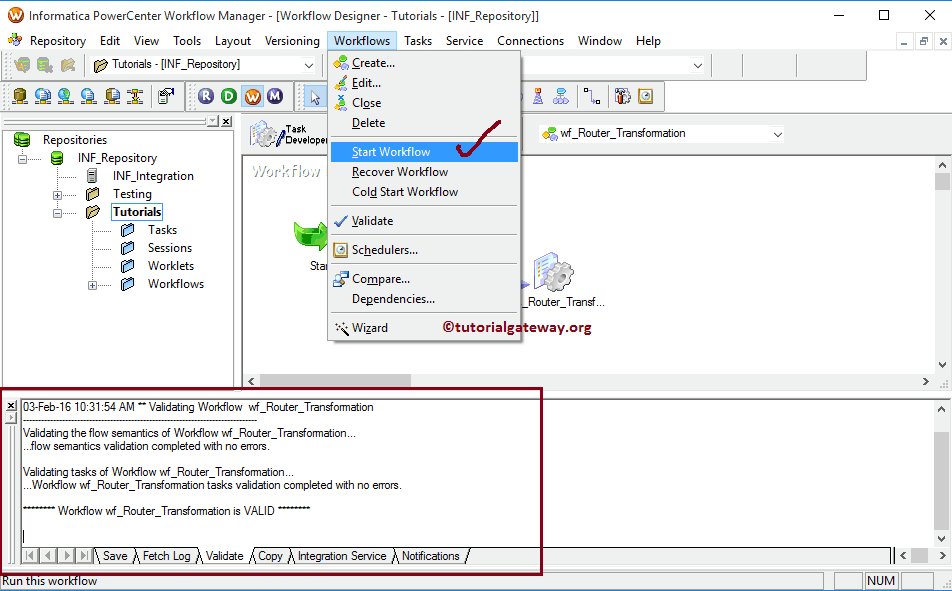Image resolution: width=952 pixels, height=591 pixels.
Task: Click the Link Tasks connector icon
Action: tap(592, 96)
